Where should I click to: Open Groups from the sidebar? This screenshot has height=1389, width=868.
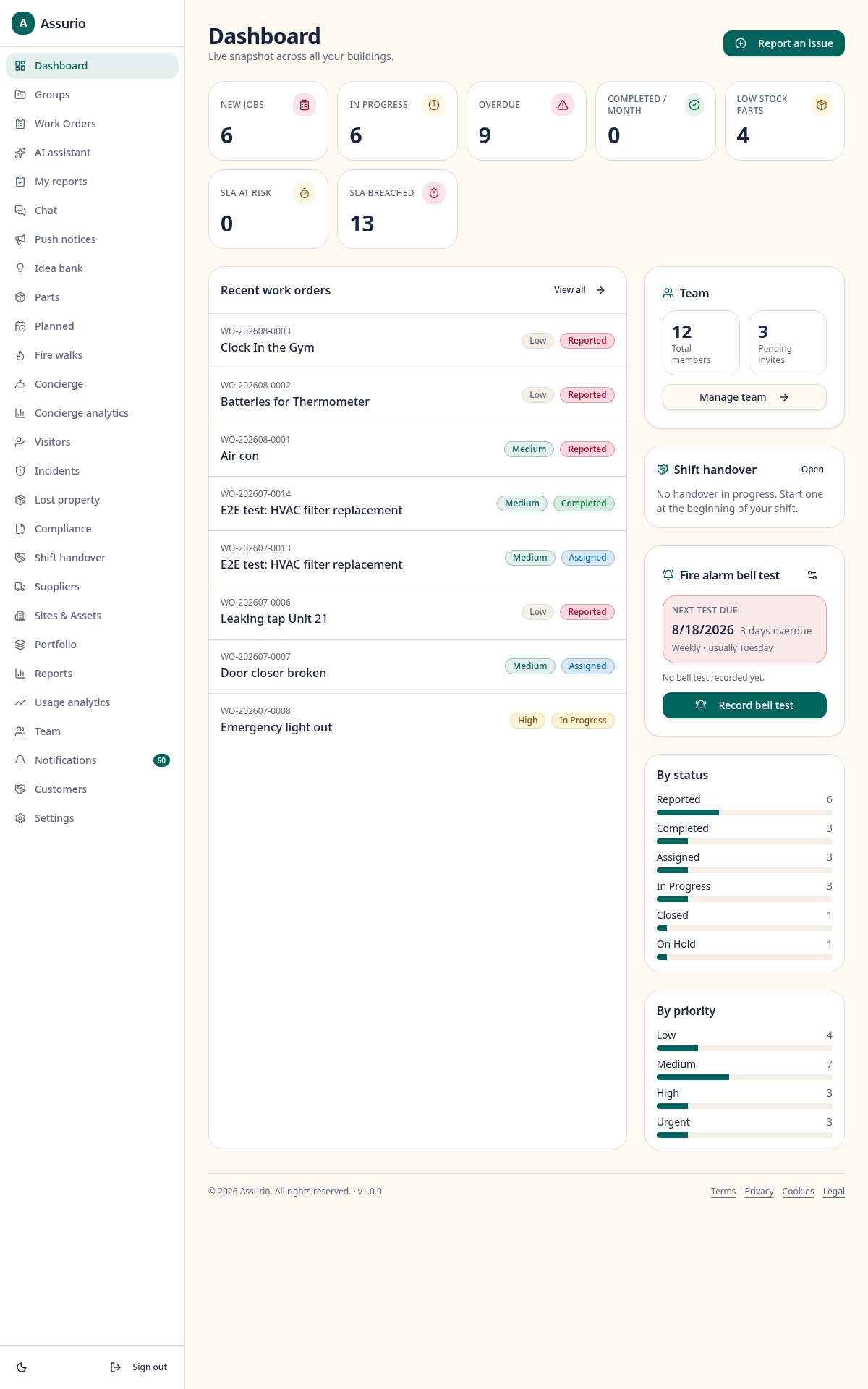[92, 95]
